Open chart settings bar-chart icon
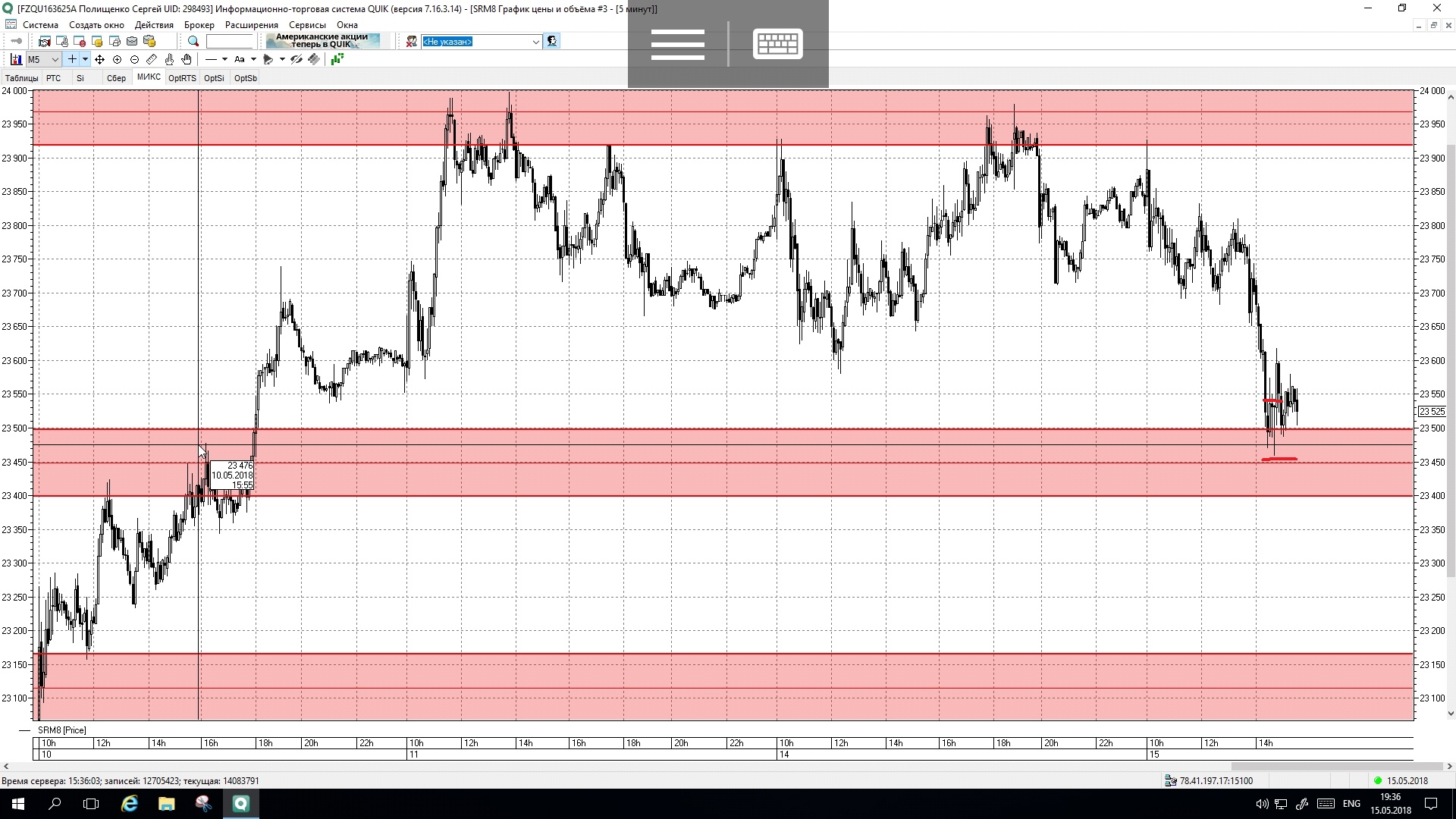The width and height of the screenshot is (1456, 819). (x=16, y=59)
